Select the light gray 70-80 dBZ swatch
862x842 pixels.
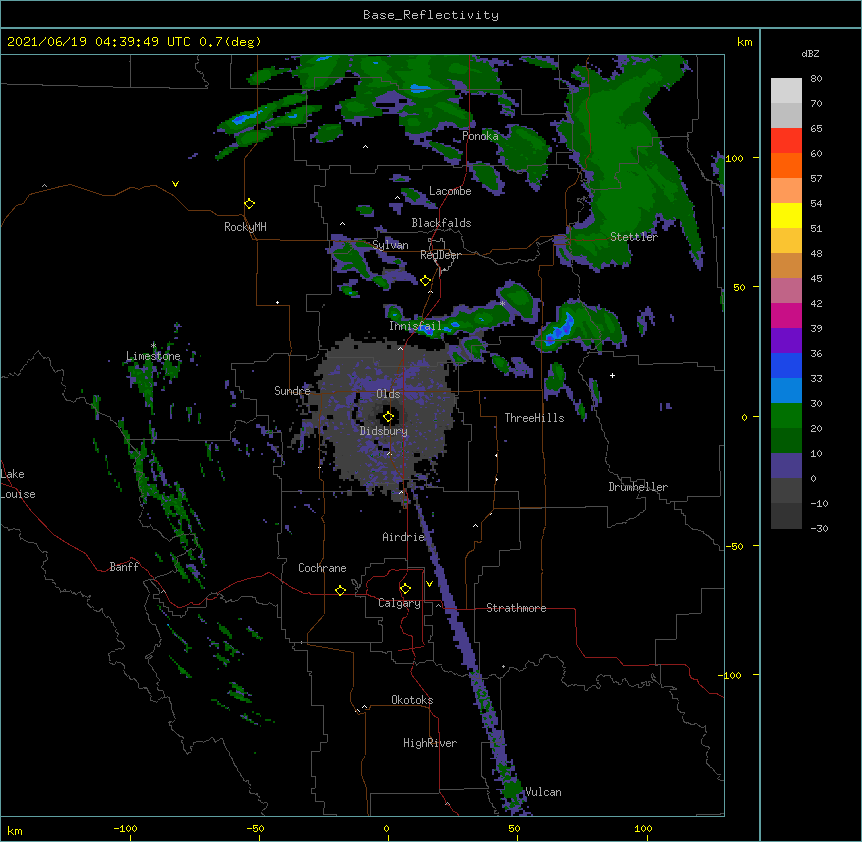(786, 91)
